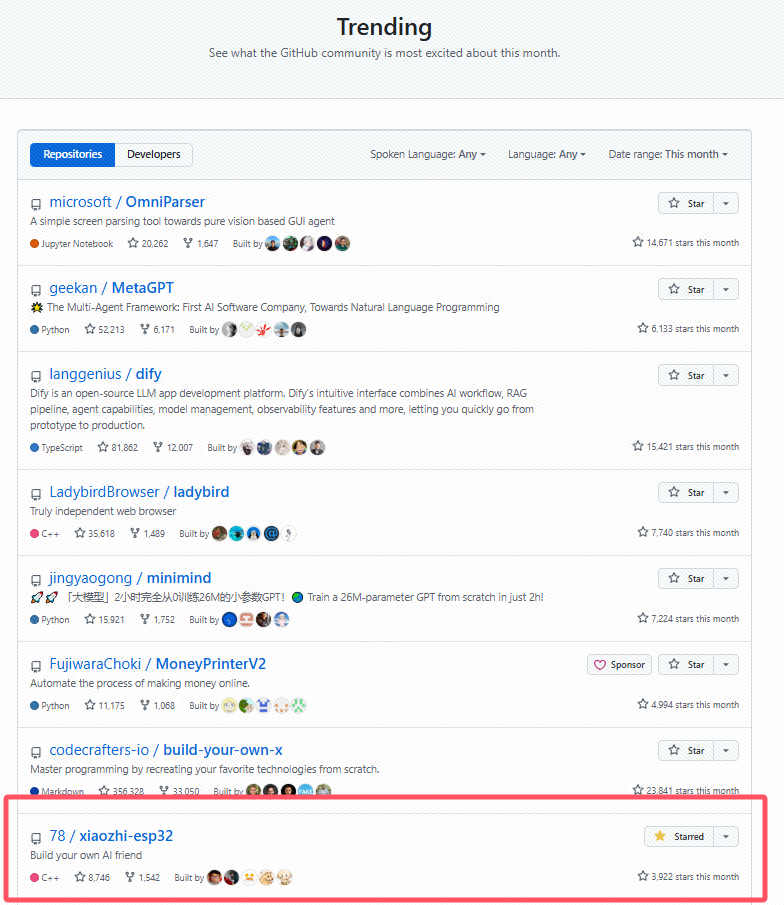Image resolution: width=784 pixels, height=905 pixels.
Task: View ladybird forks count 1,489
Action: (148, 533)
